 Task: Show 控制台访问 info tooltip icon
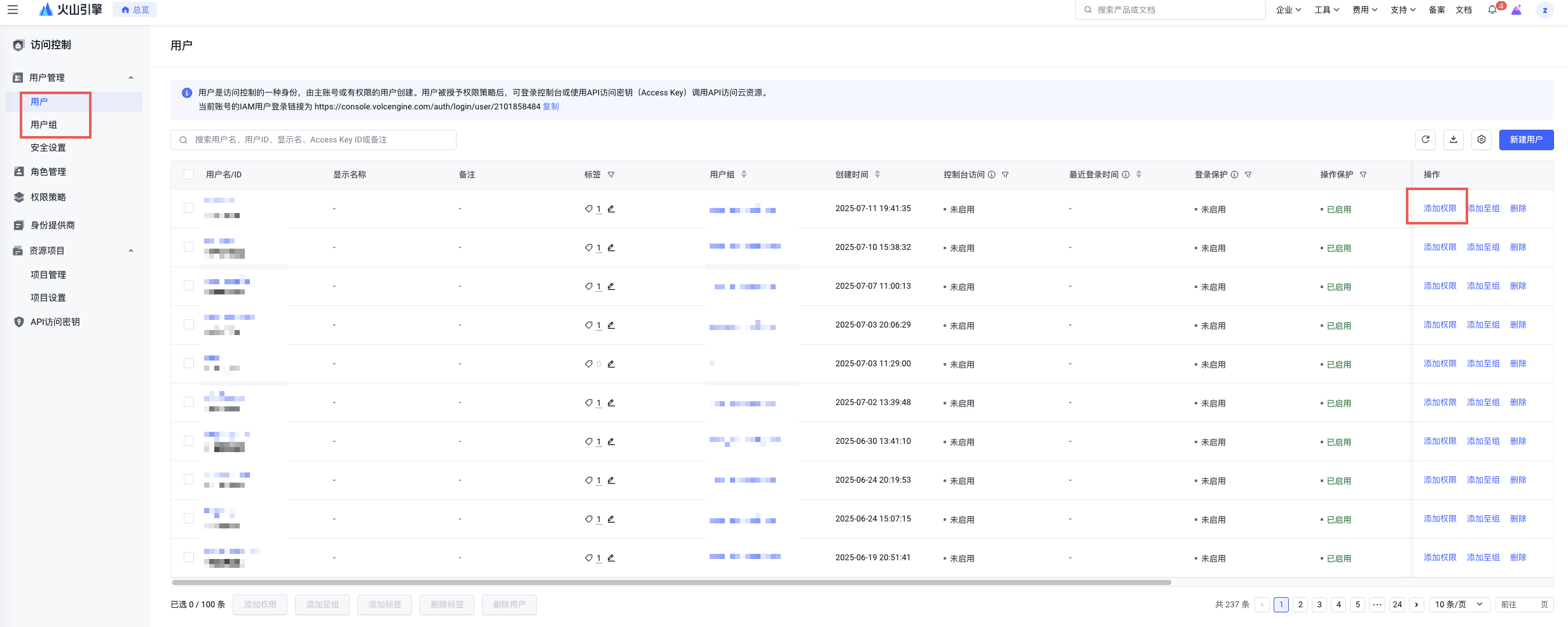pos(991,175)
